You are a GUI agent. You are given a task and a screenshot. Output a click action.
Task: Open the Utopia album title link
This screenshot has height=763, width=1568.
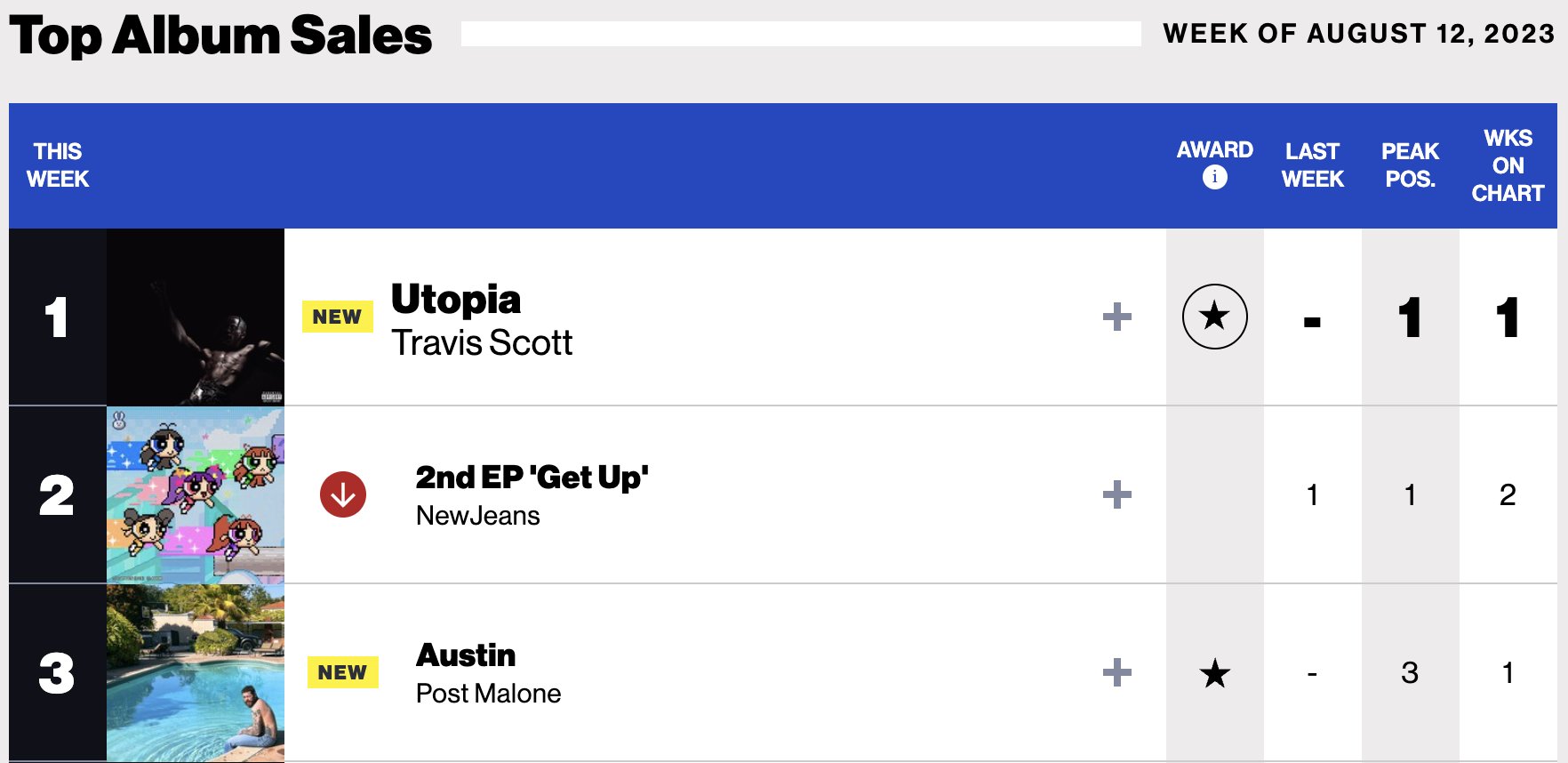456,300
